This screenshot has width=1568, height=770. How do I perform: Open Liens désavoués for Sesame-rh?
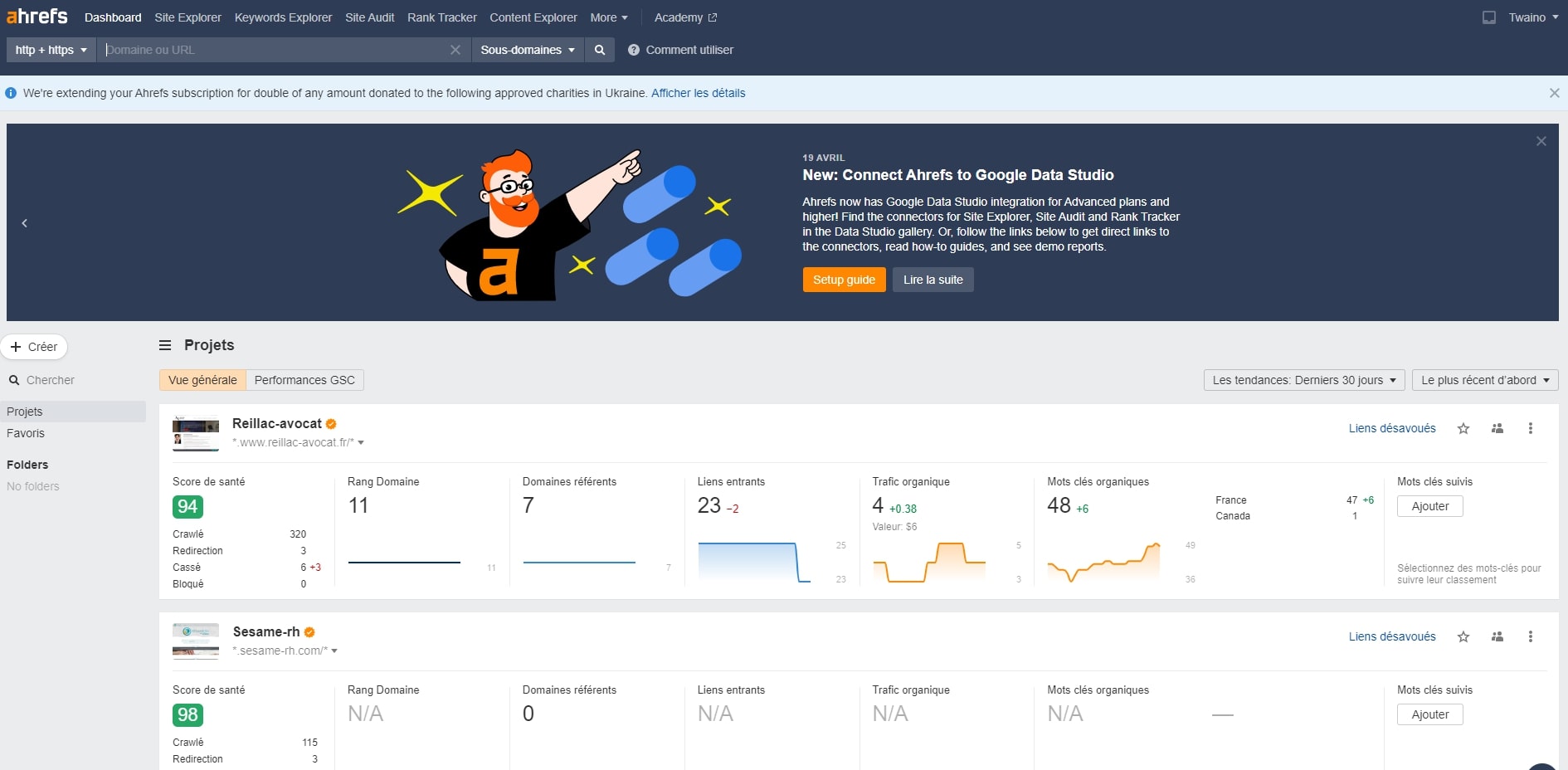1392,636
